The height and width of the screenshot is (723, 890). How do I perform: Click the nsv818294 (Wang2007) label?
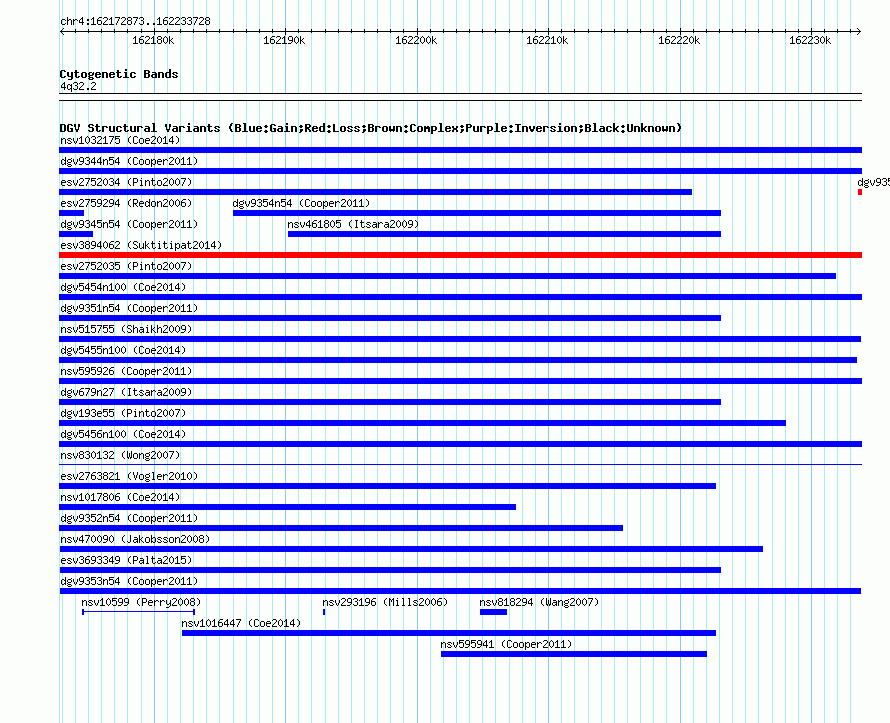tap(539, 602)
